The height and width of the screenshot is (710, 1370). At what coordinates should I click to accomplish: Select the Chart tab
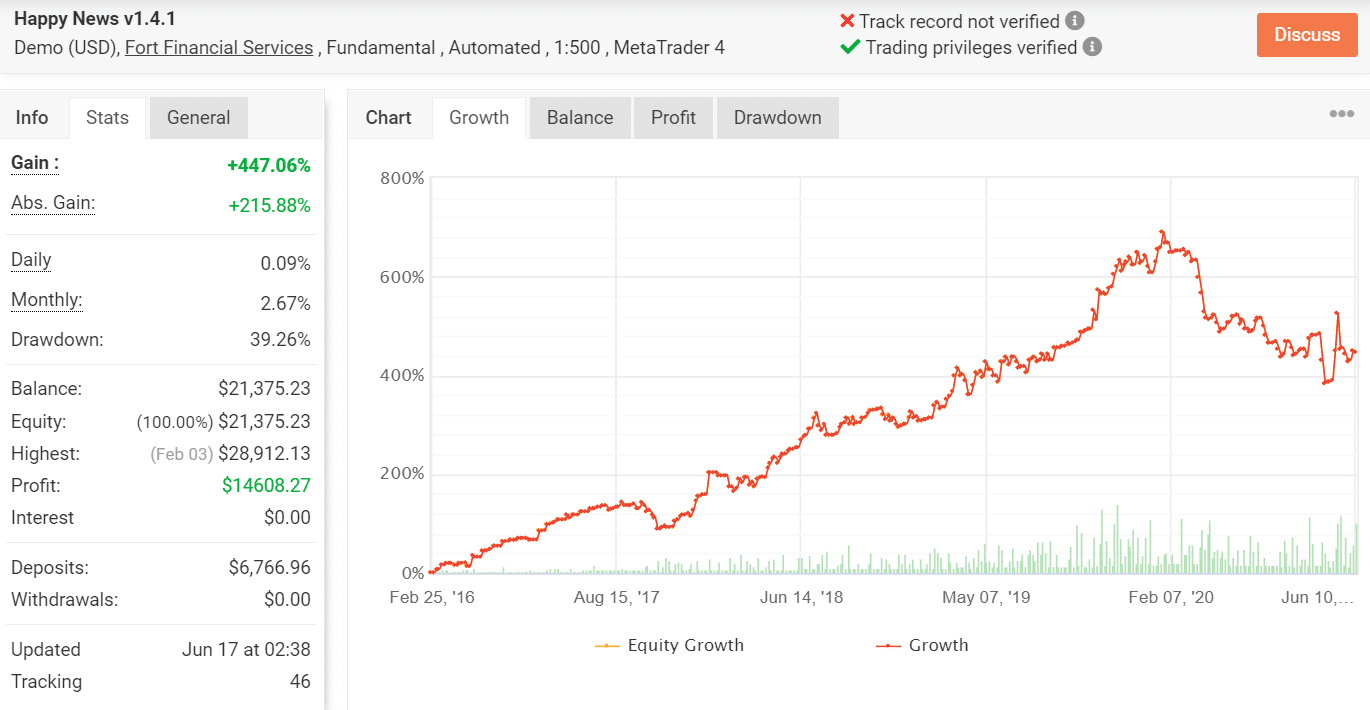point(389,117)
